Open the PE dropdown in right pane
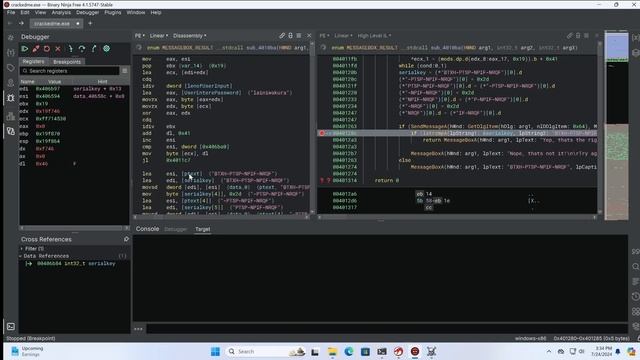Image resolution: width=640 pixels, height=360 pixels. 324,36
